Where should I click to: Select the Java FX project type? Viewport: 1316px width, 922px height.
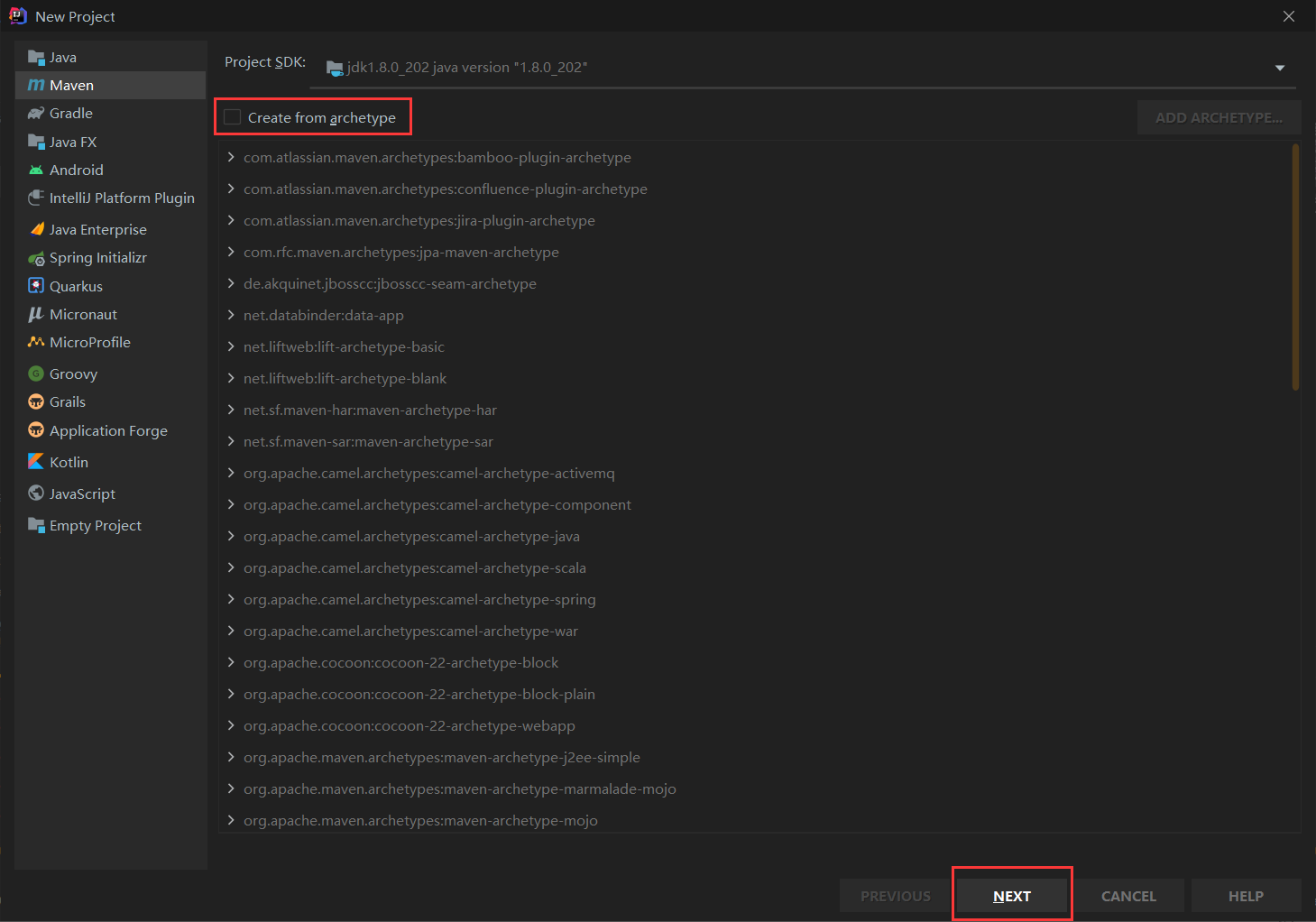(x=73, y=142)
